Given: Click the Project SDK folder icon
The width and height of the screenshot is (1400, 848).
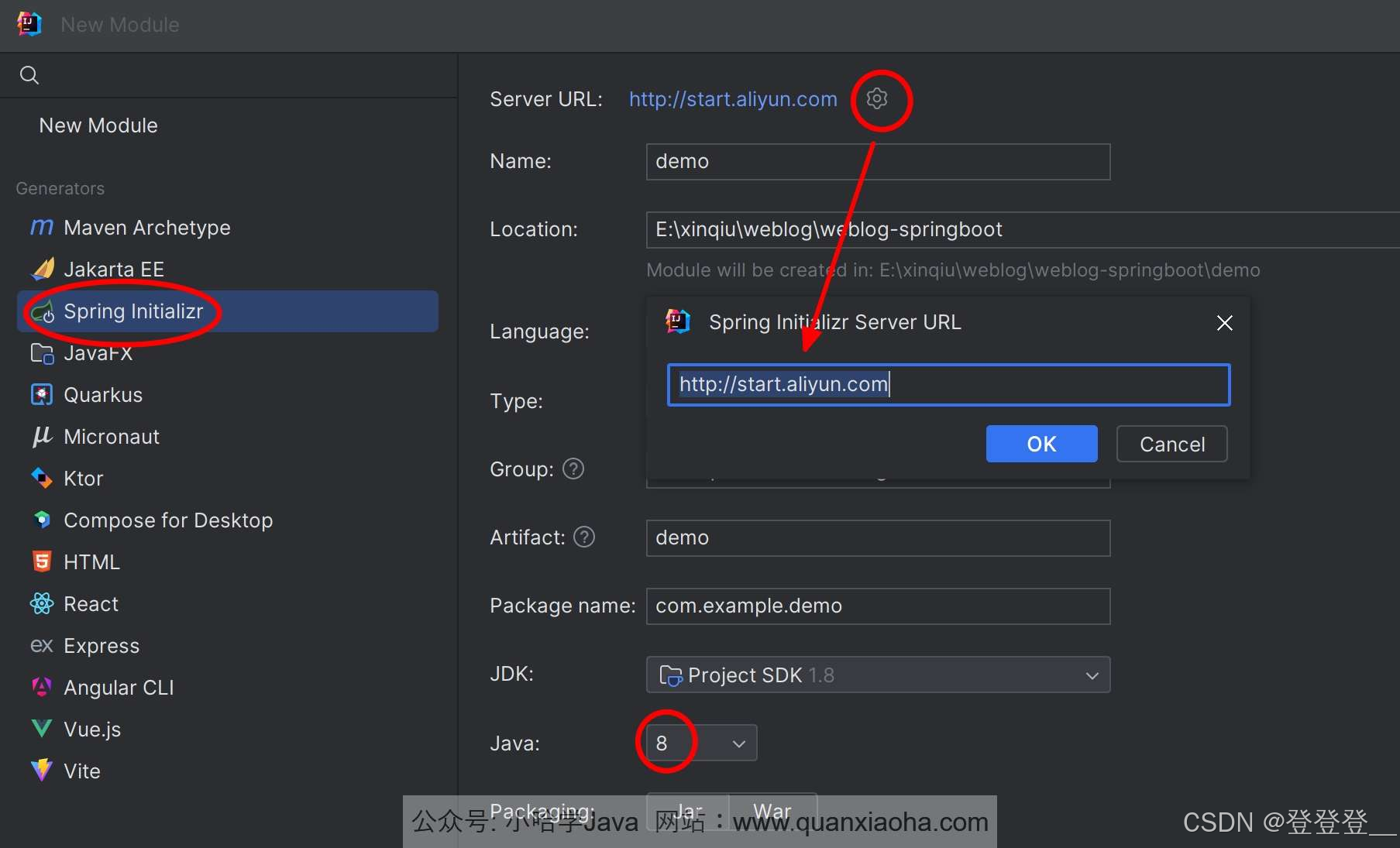Looking at the screenshot, I should [670, 675].
